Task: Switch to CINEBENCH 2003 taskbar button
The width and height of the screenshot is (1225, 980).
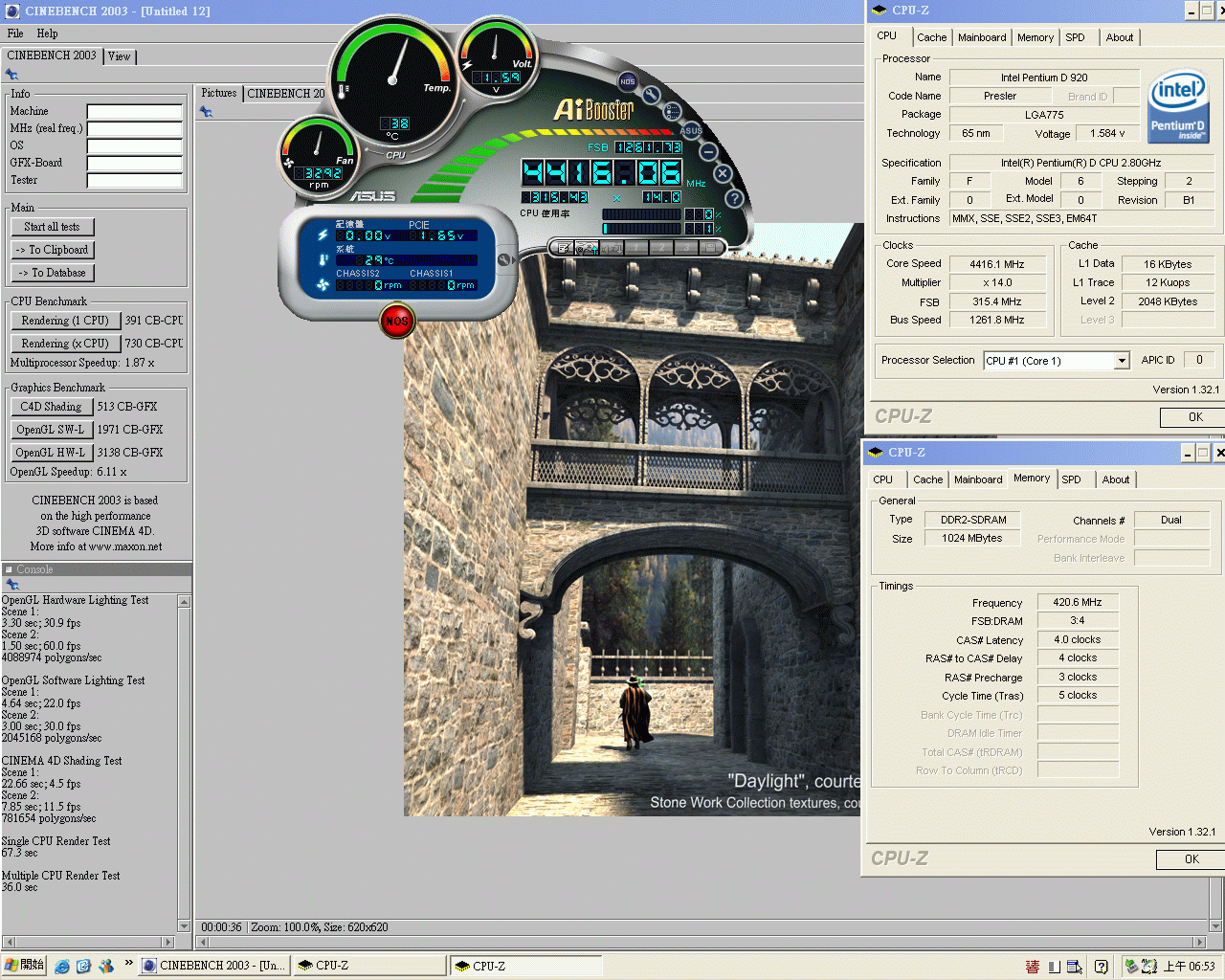Action: click(x=214, y=966)
